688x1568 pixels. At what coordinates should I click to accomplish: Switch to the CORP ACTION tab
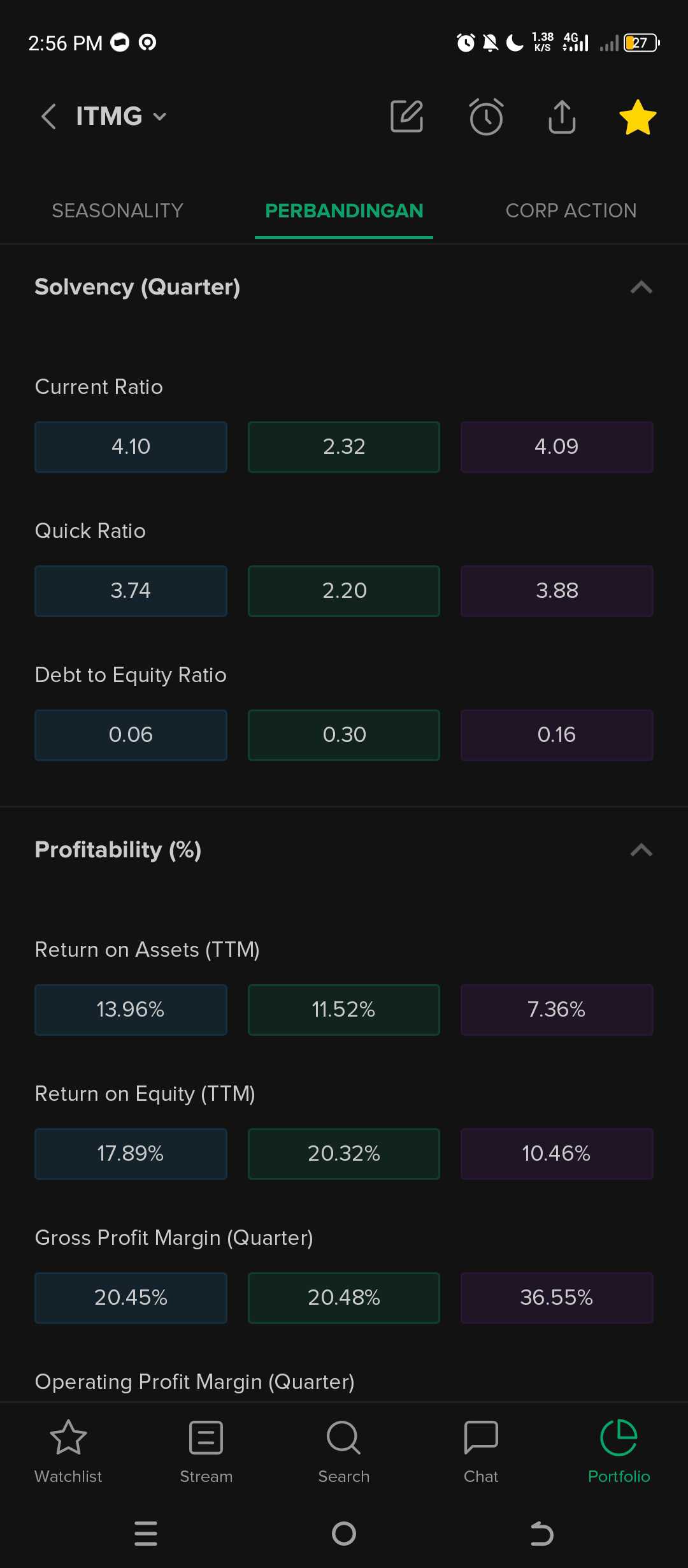click(x=571, y=211)
